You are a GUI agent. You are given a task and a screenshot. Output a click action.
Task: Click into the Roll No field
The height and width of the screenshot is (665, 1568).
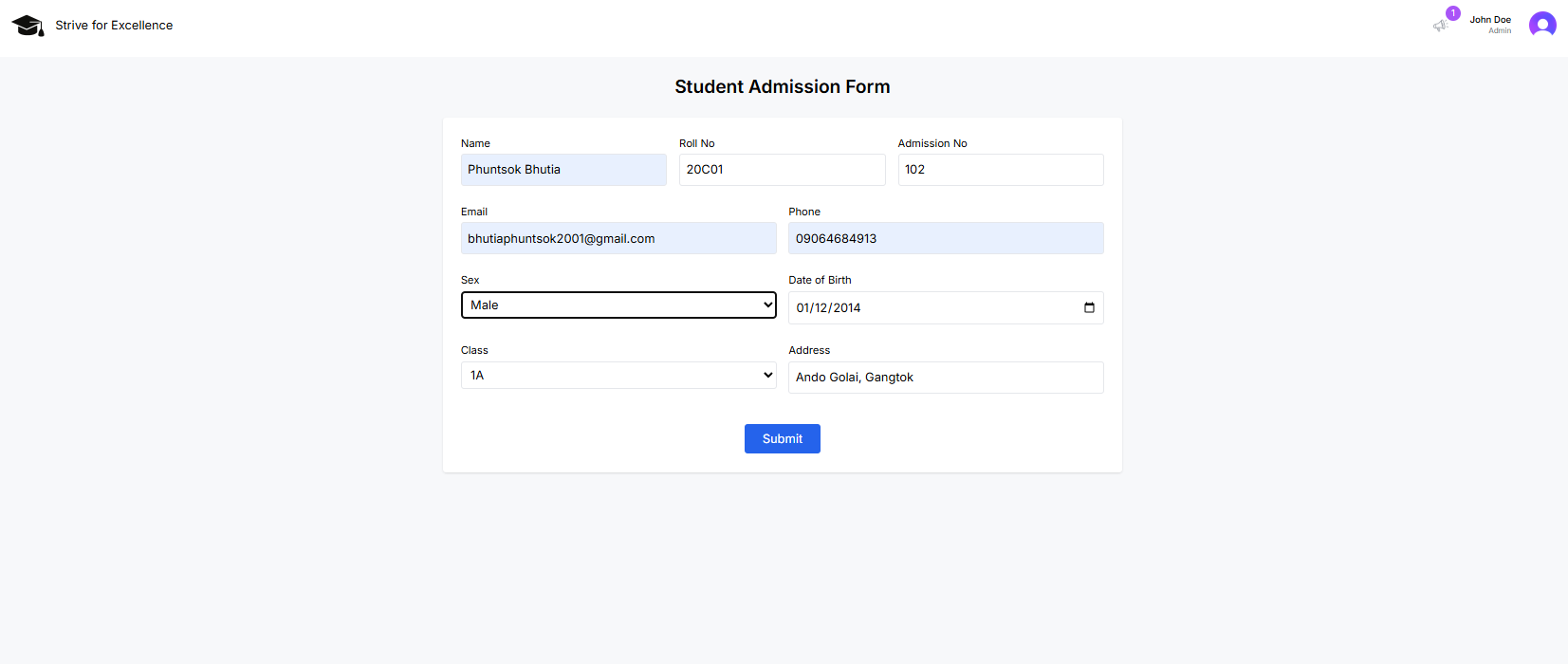tap(782, 170)
